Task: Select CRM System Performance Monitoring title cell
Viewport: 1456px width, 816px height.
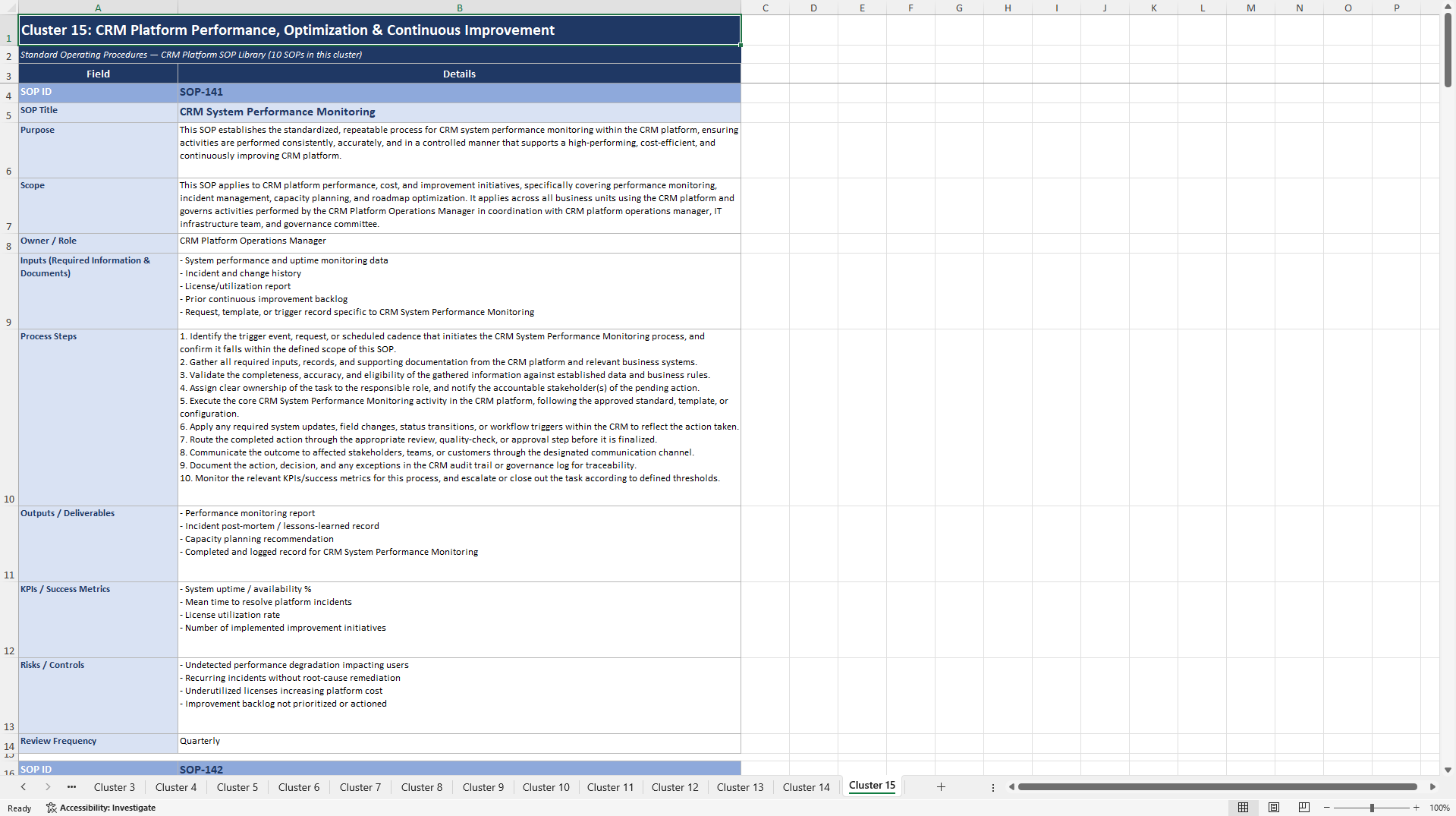Action: point(460,112)
